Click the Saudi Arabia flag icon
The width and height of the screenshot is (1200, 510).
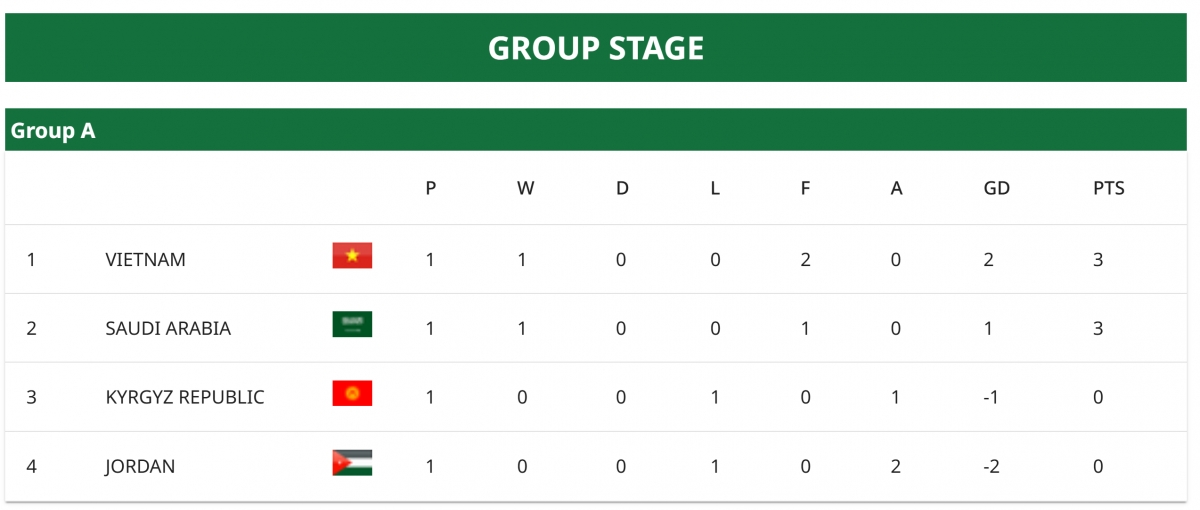point(352,324)
